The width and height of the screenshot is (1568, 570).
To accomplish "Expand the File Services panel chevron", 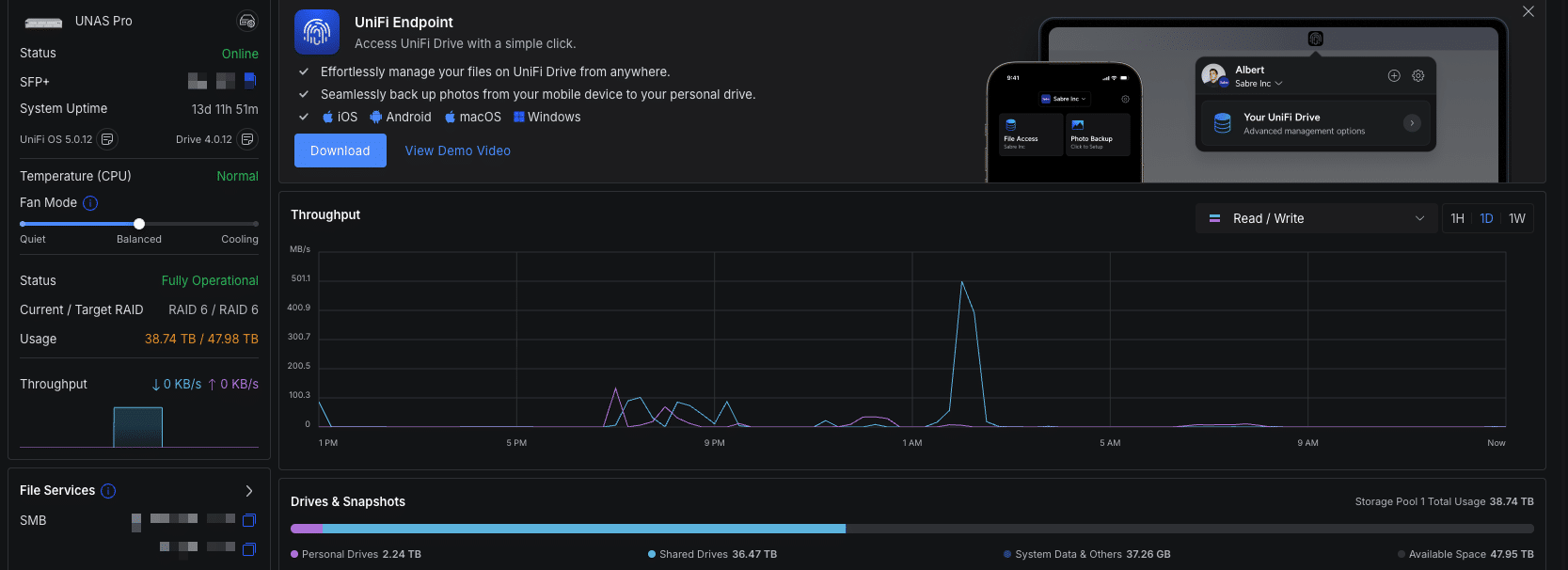I will pyautogui.click(x=249, y=491).
